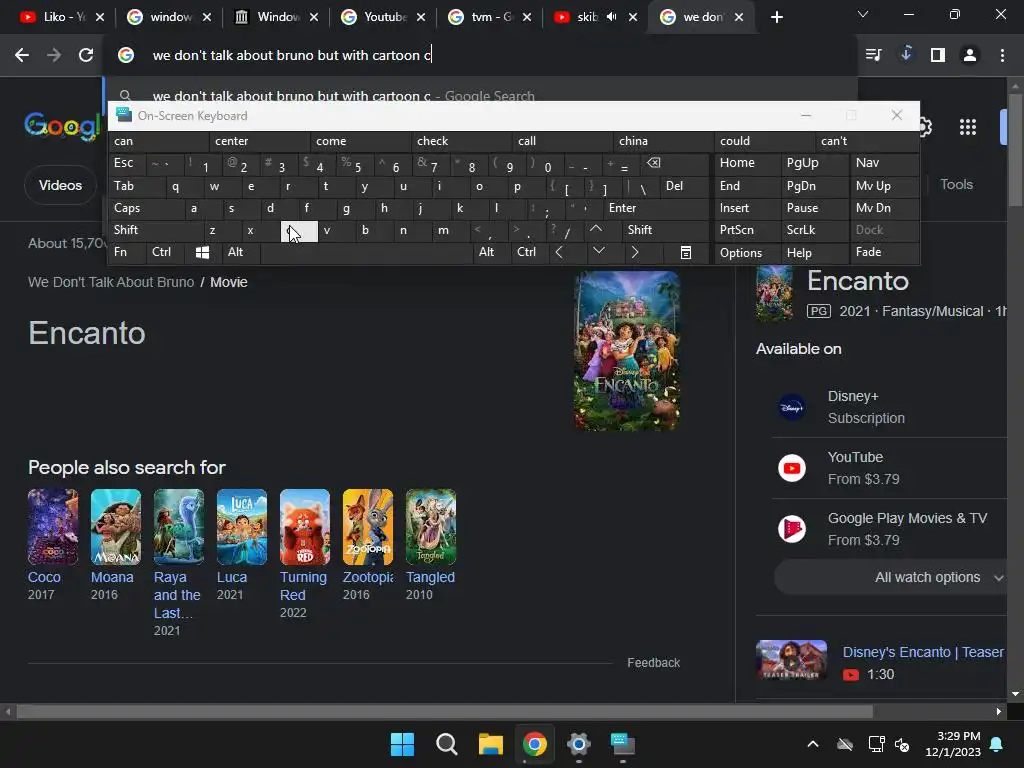This screenshot has height=768, width=1024.
Task: Open Chrome profile icon
Action: [x=970, y=56]
